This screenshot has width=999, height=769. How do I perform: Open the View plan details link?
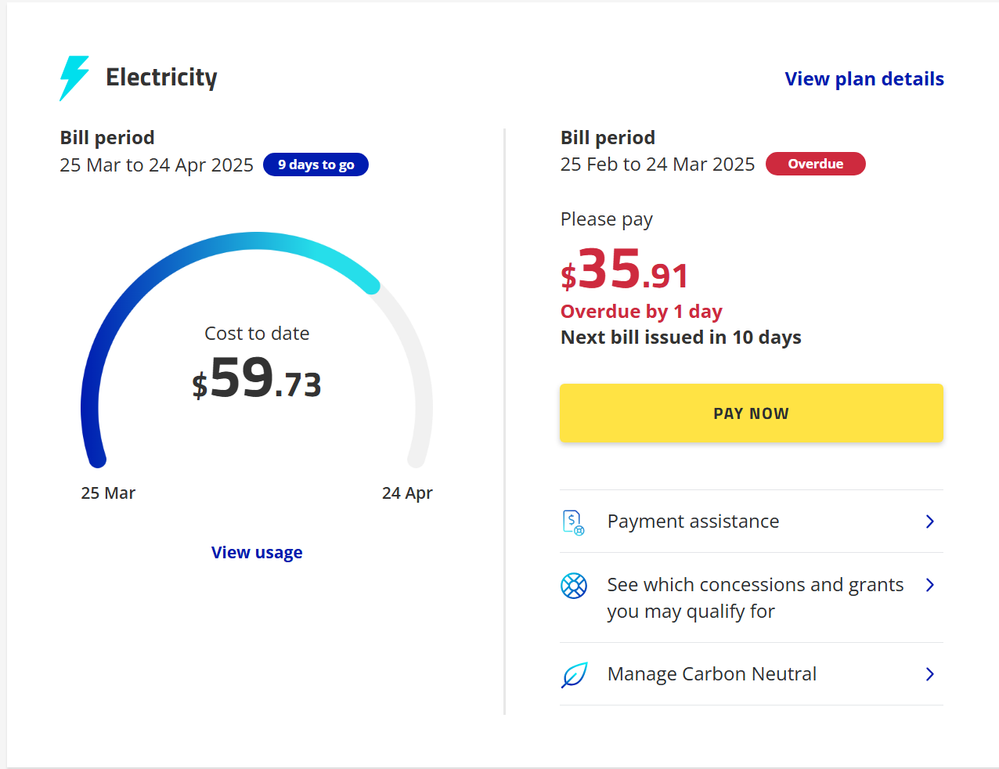coord(864,79)
